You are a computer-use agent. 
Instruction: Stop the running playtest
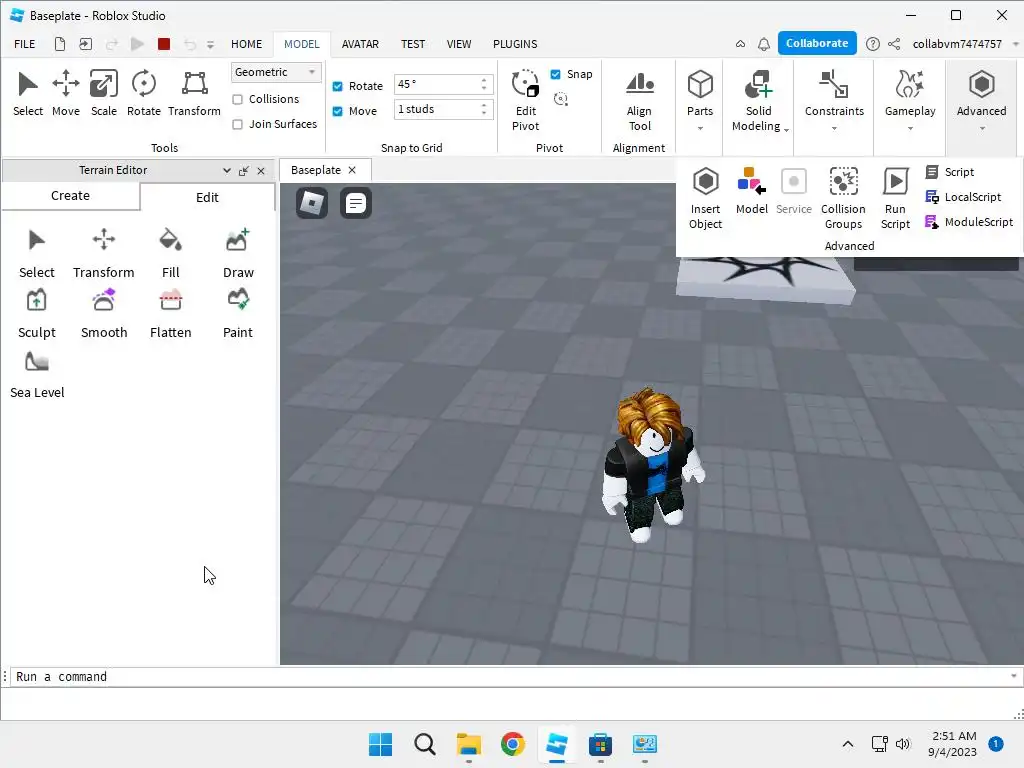click(164, 44)
